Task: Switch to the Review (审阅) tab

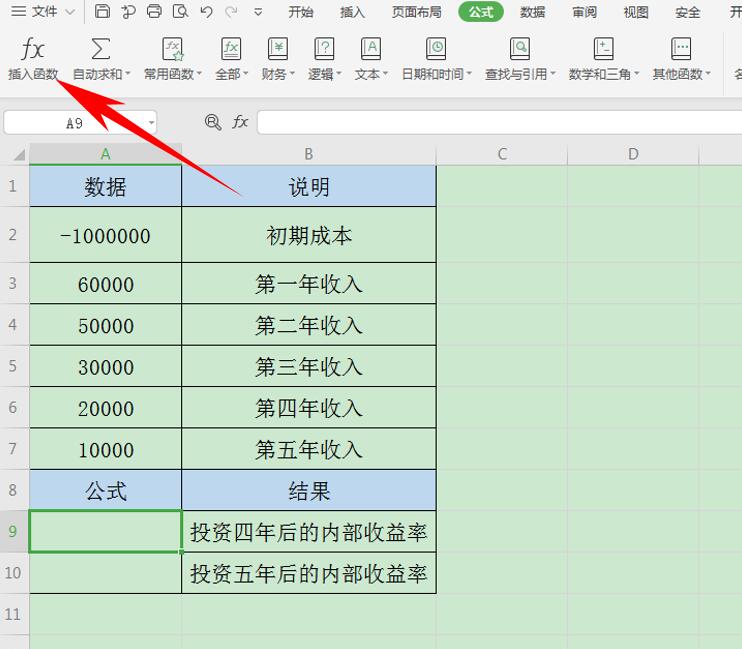Action: pos(584,11)
